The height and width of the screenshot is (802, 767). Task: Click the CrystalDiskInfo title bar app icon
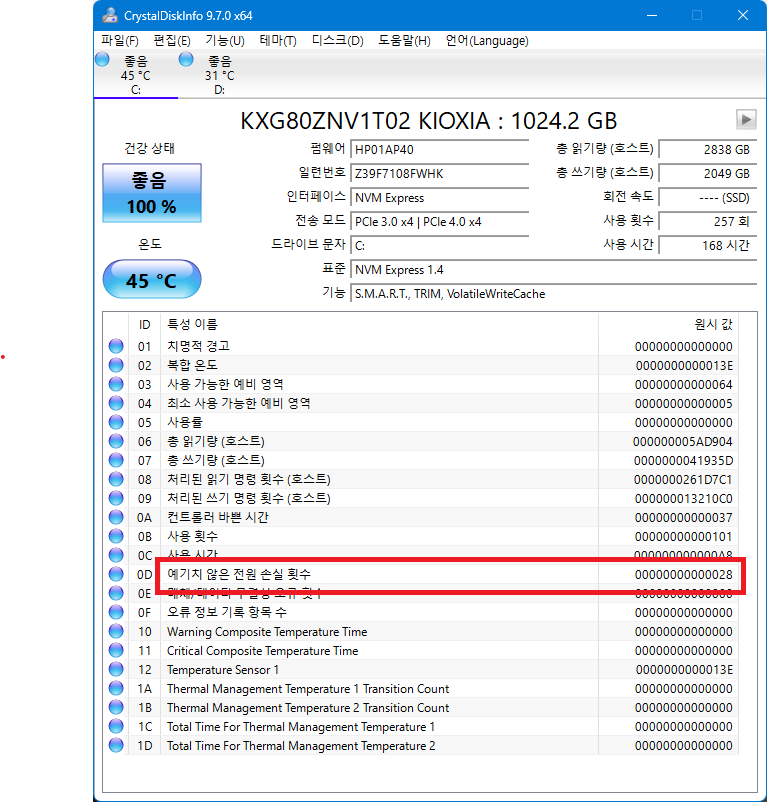tap(109, 15)
